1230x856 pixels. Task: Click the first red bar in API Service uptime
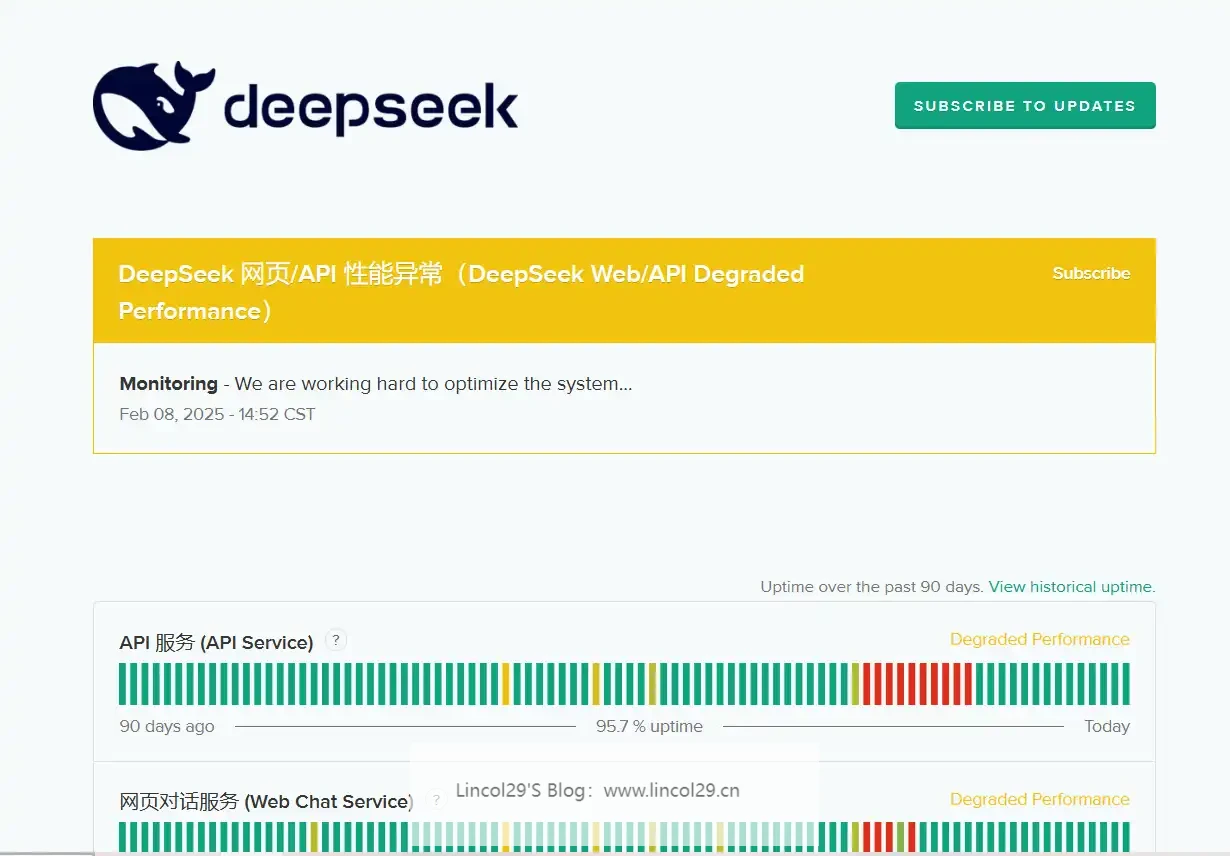(866, 684)
